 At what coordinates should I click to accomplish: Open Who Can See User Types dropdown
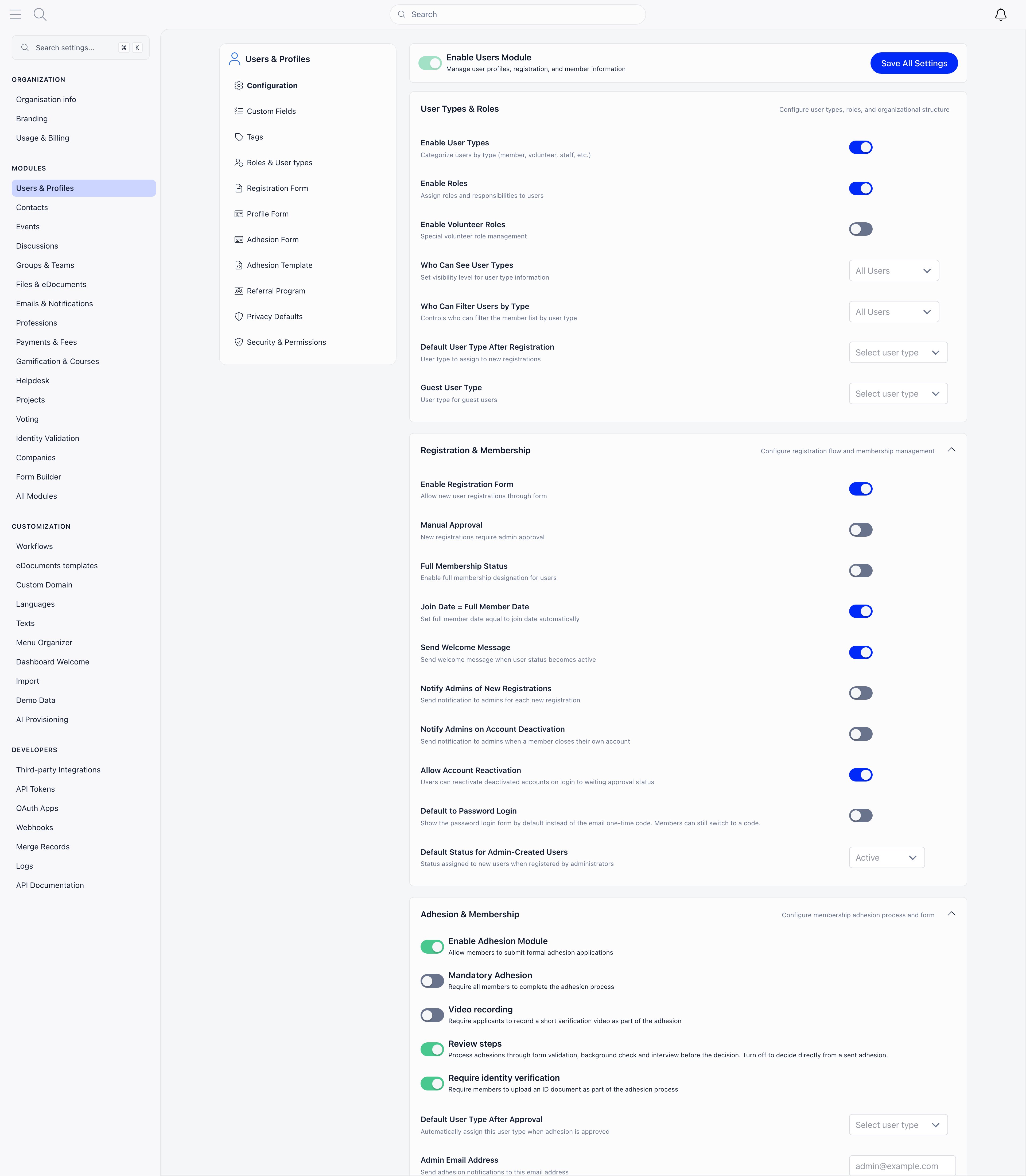pyautogui.click(x=894, y=271)
